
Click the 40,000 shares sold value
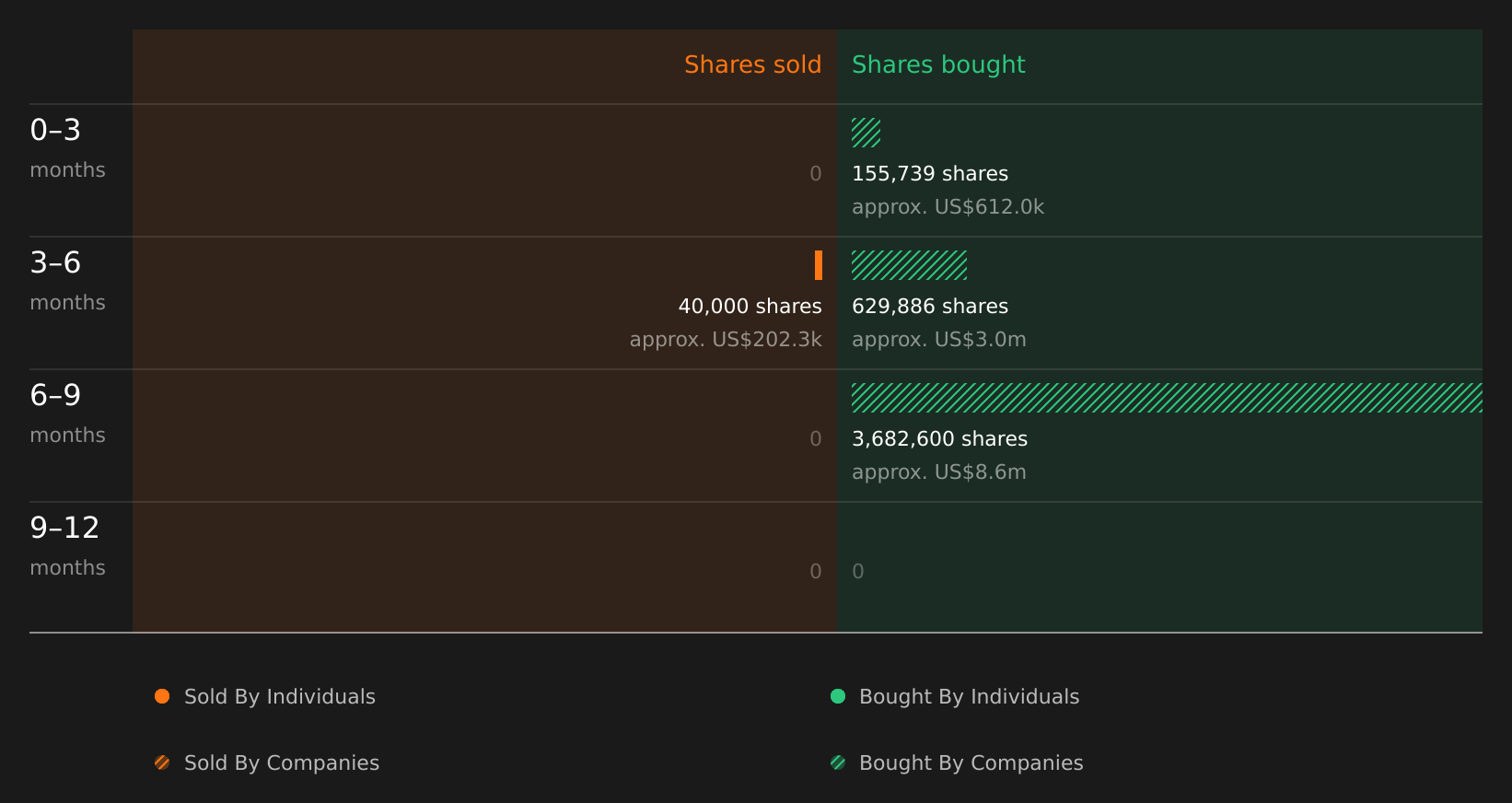tap(750, 306)
